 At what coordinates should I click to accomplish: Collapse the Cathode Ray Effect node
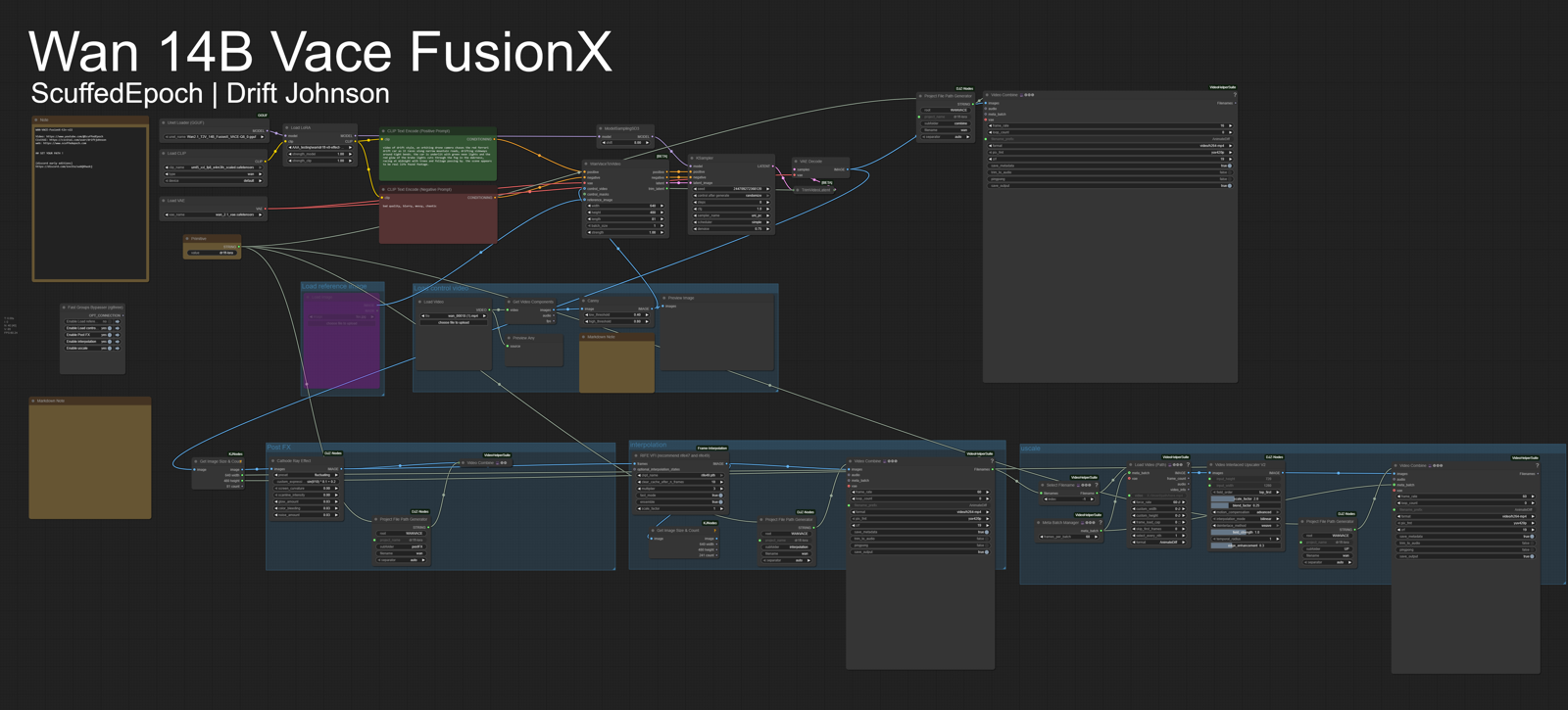[x=272, y=461]
